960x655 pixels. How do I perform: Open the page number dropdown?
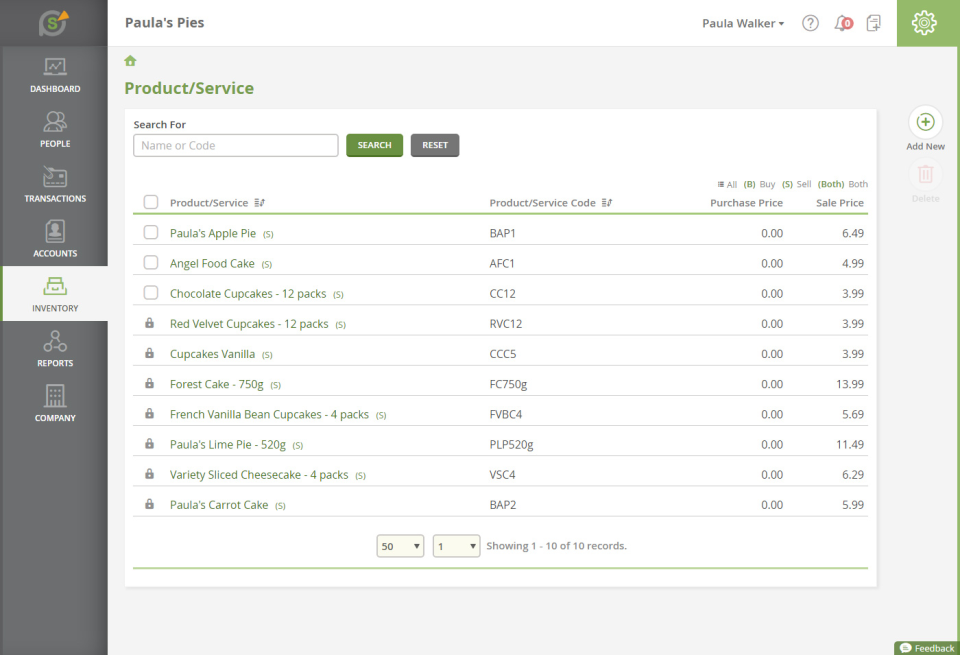coord(456,546)
